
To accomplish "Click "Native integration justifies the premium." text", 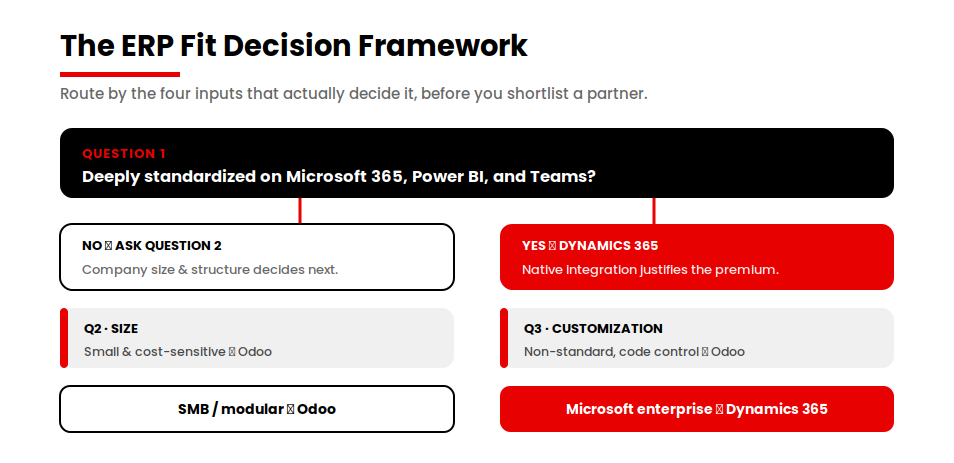I will (x=650, y=270).
